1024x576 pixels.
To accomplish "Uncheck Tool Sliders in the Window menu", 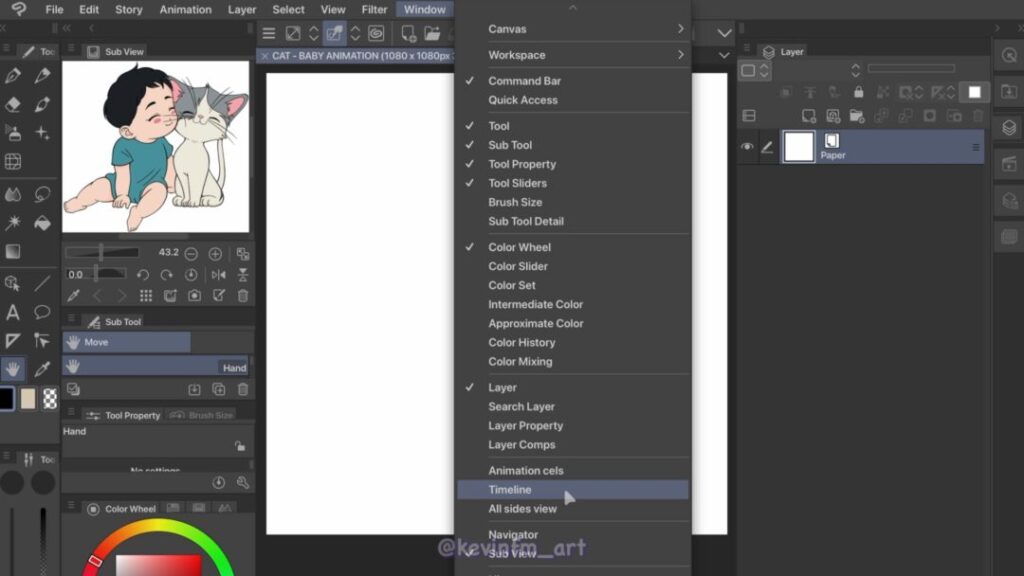I will (517, 183).
